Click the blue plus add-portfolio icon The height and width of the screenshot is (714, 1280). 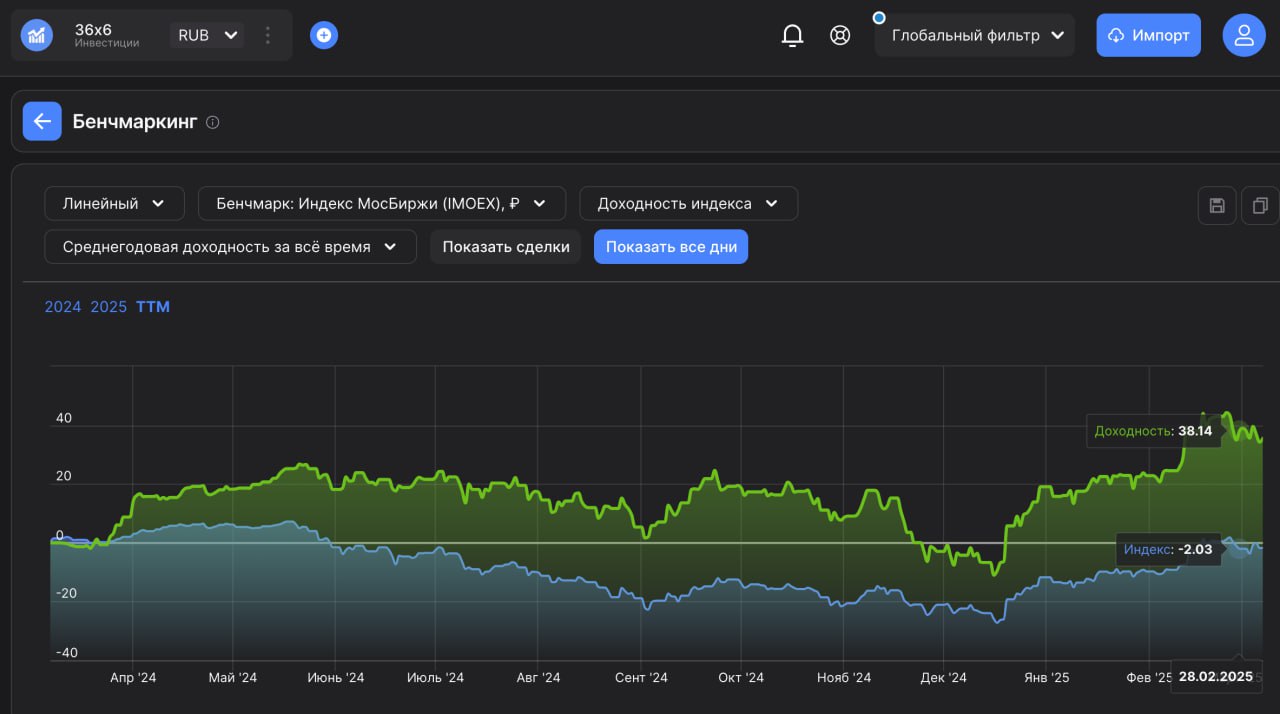click(323, 36)
